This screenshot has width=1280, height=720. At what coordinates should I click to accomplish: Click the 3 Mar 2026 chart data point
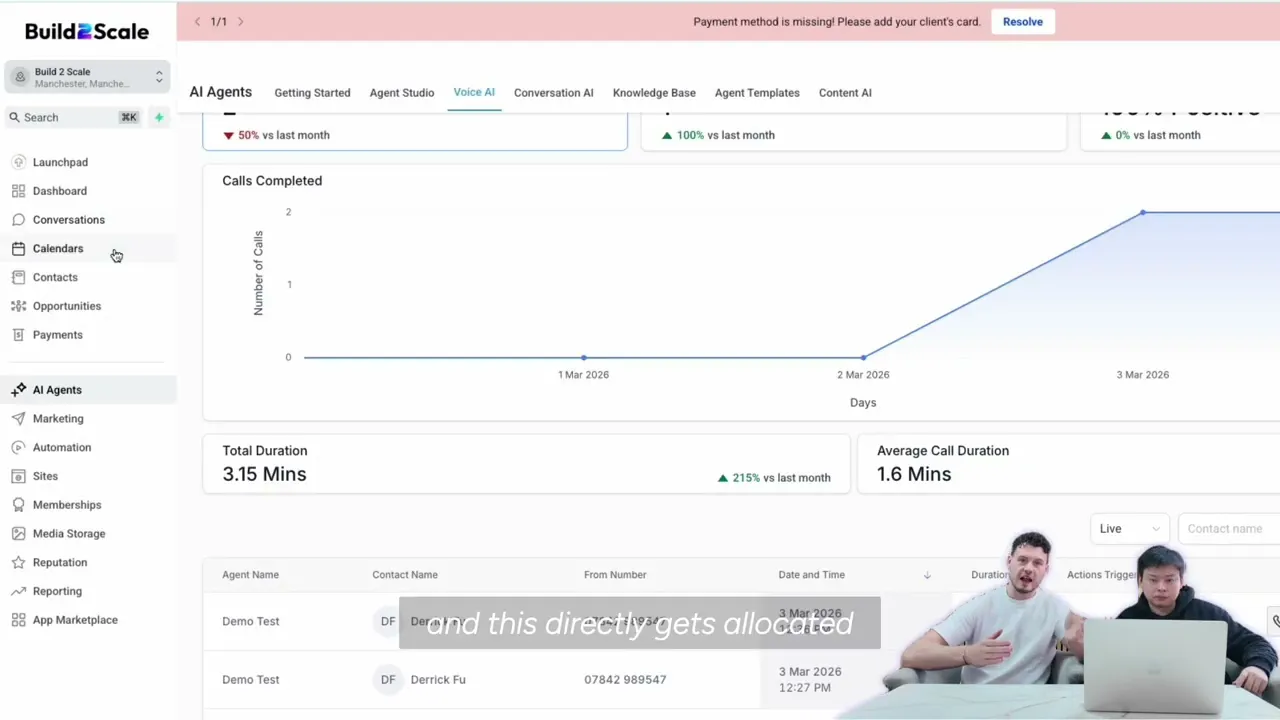1142,212
